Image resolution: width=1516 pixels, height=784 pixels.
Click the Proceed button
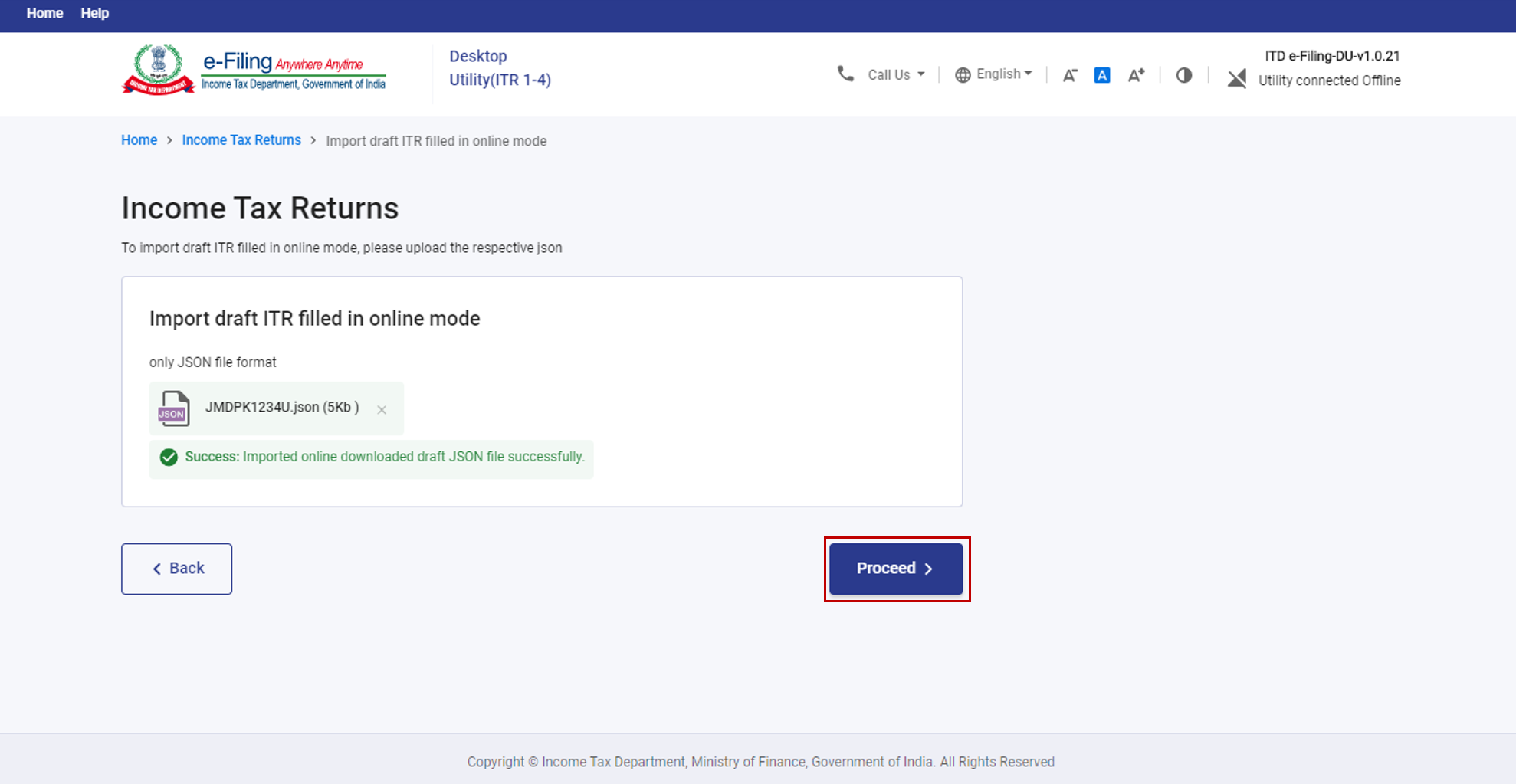coord(895,569)
